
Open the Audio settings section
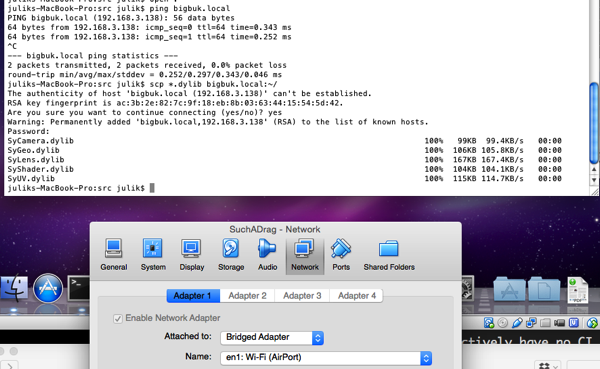tap(267, 255)
